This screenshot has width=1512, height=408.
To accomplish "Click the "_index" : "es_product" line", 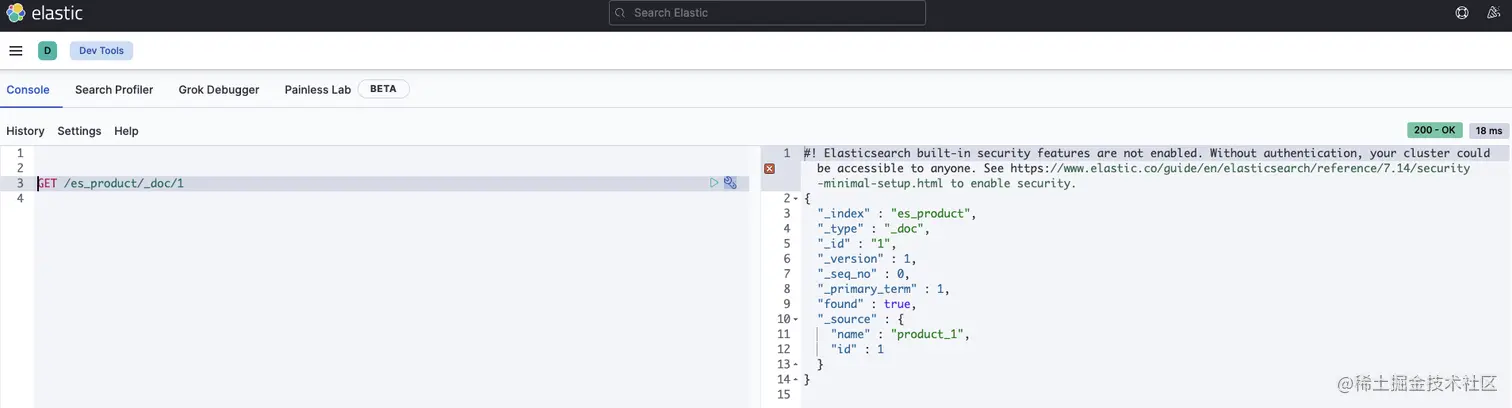I will coord(896,214).
